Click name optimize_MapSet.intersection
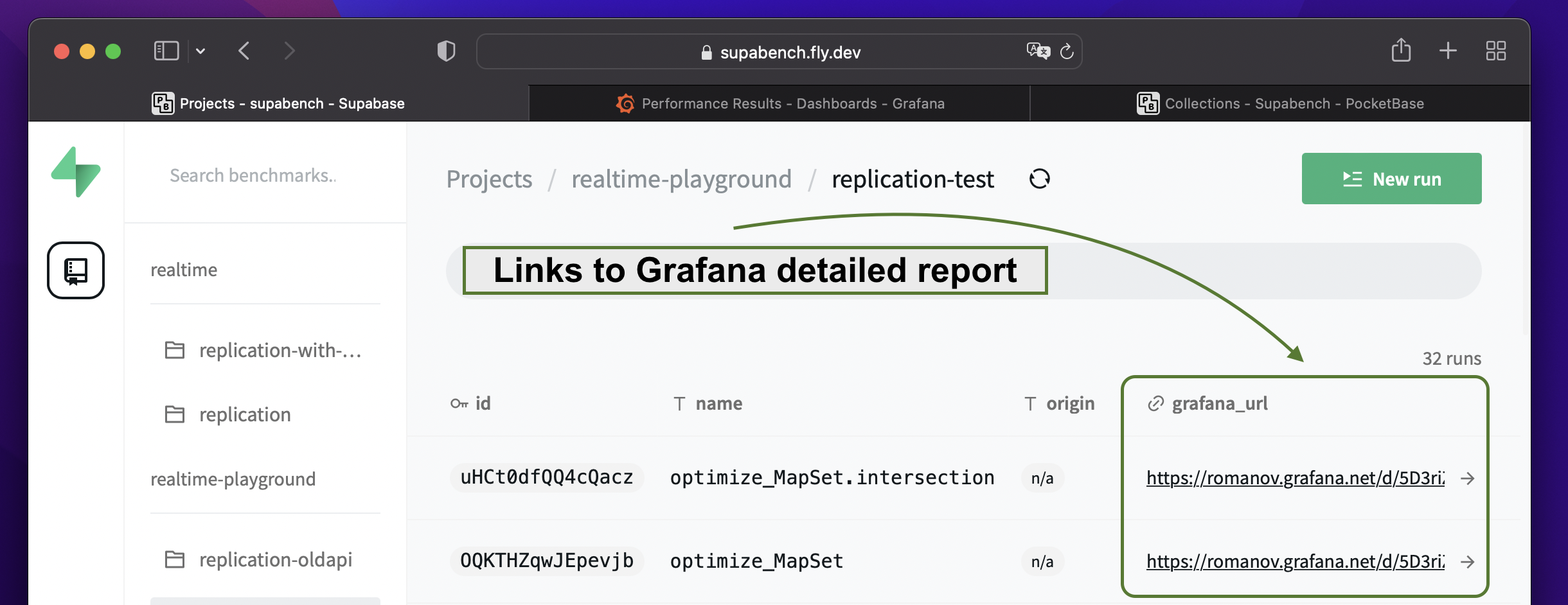This screenshot has width=1568, height=605. [832, 478]
